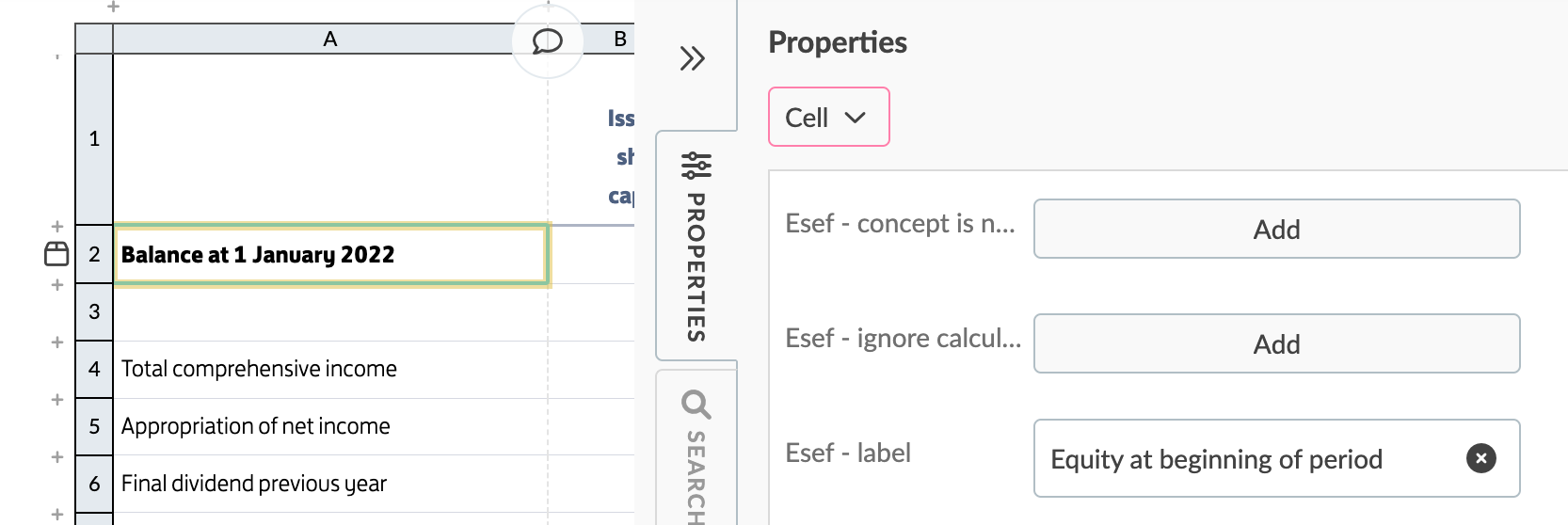The image size is (1568, 525).
Task: Add the Esef ignore calcul... property
Action: 1276,343
